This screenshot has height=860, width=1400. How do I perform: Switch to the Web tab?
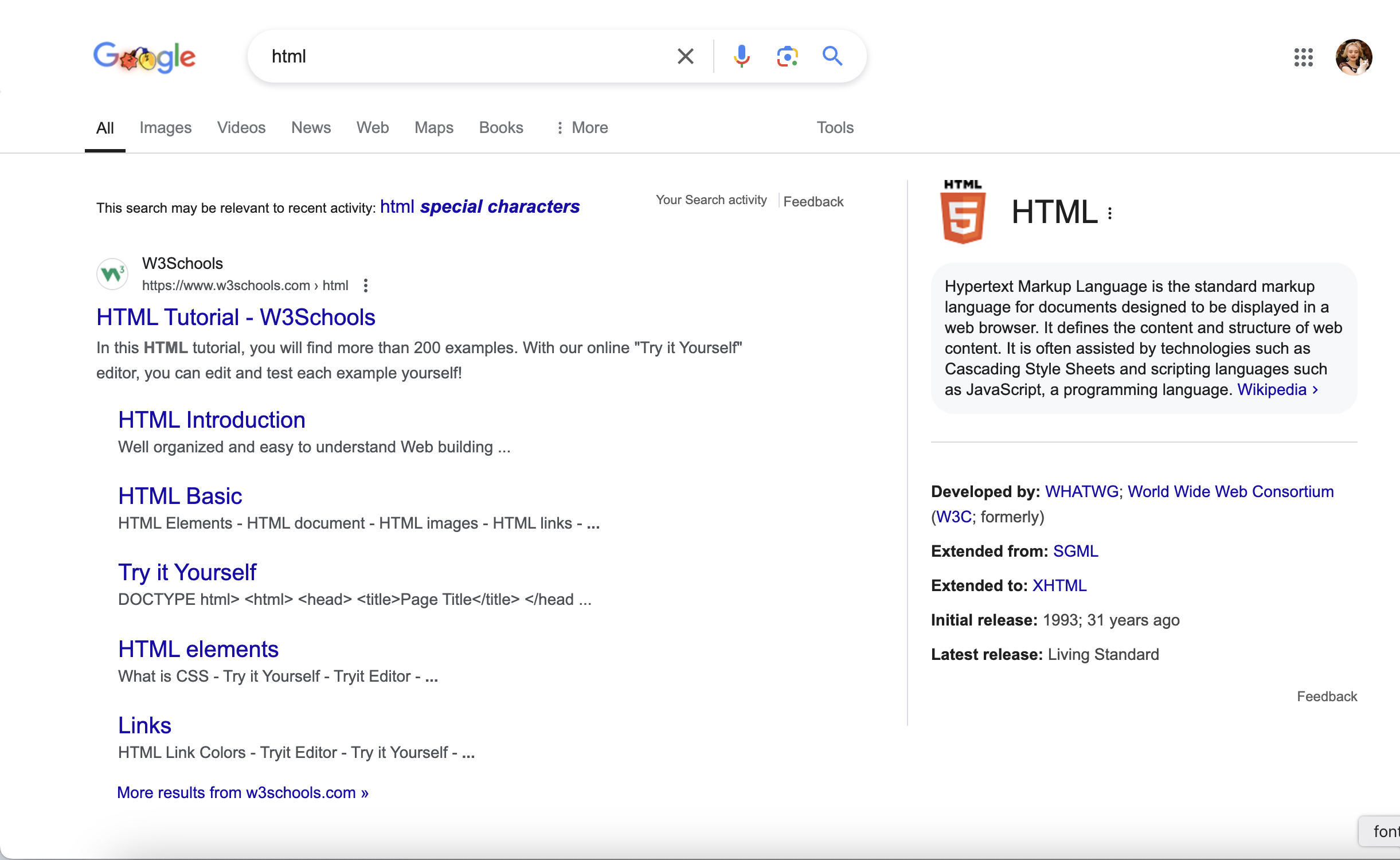click(x=373, y=128)
